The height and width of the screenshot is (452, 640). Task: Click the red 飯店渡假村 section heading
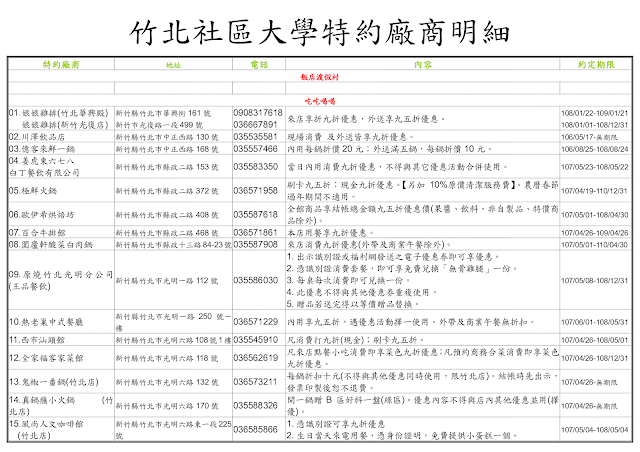[320, 77]
